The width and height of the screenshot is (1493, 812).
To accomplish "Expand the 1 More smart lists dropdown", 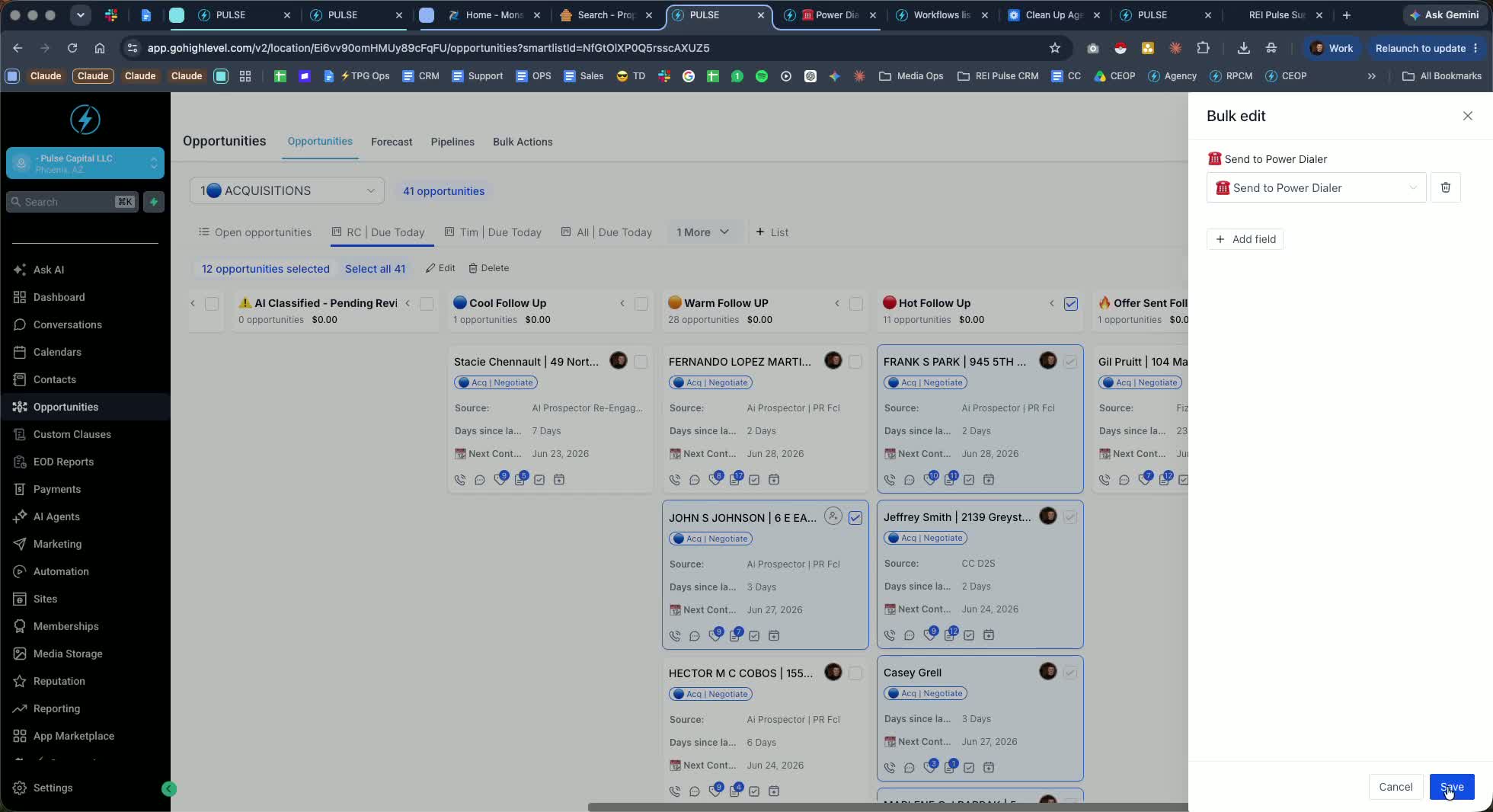I will pyautogui.click(x=702, y=232).
